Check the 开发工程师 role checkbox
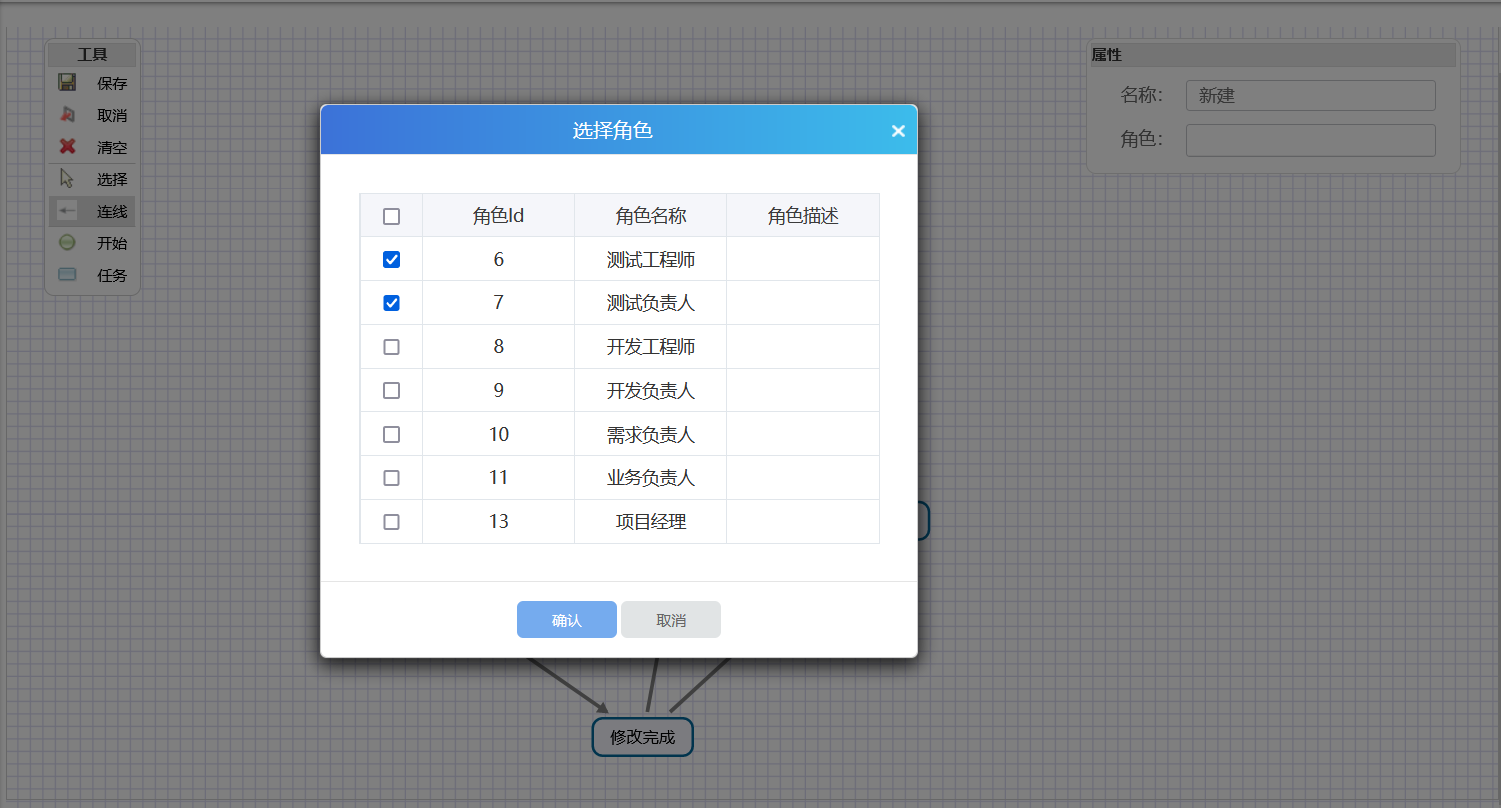1501x808 pixels. 391,347
